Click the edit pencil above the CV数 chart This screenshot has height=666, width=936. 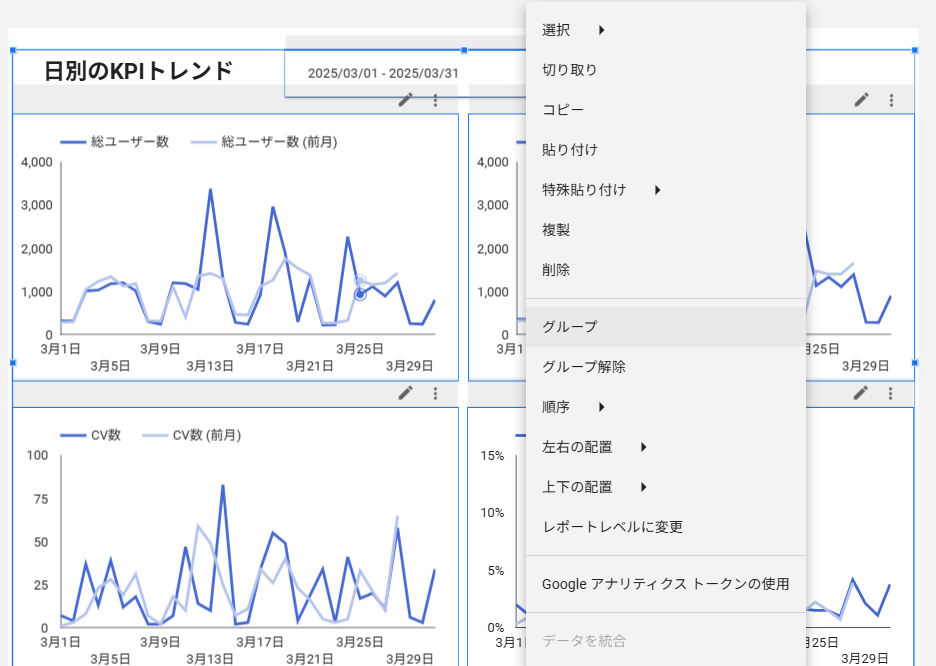405,393
